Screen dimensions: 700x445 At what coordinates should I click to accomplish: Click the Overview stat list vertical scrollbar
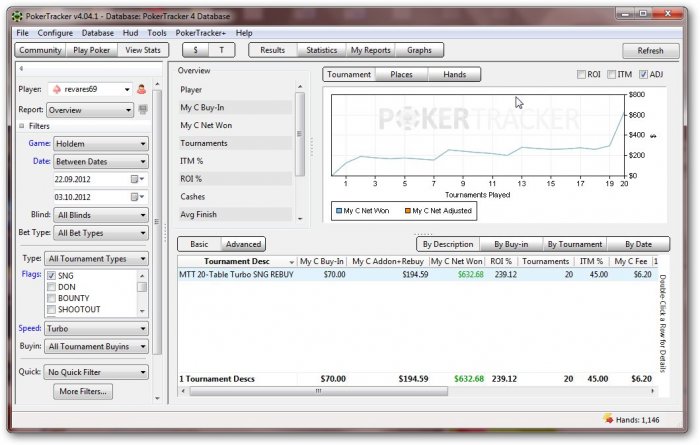pyautogui.click(x=300, y=134)
